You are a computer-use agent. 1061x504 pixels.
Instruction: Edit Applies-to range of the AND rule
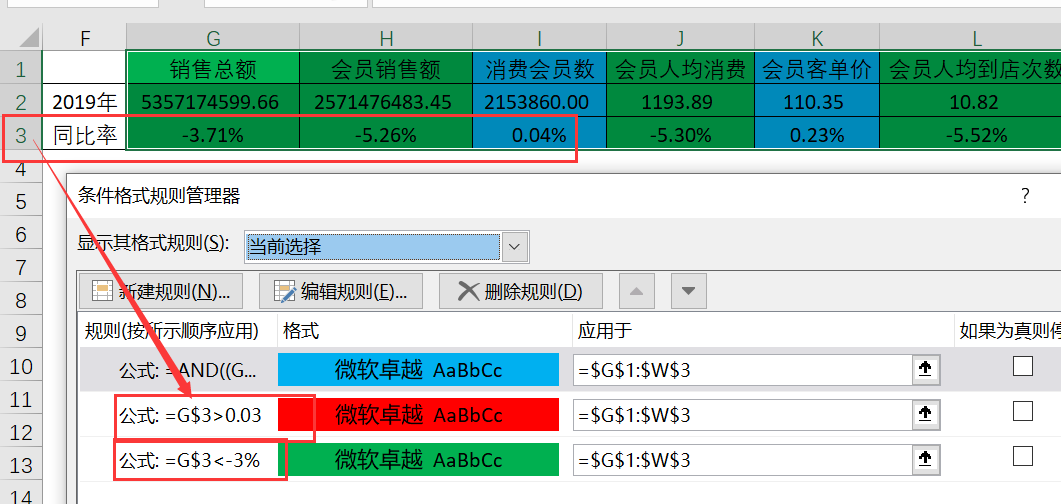click(x=743, y=370)
